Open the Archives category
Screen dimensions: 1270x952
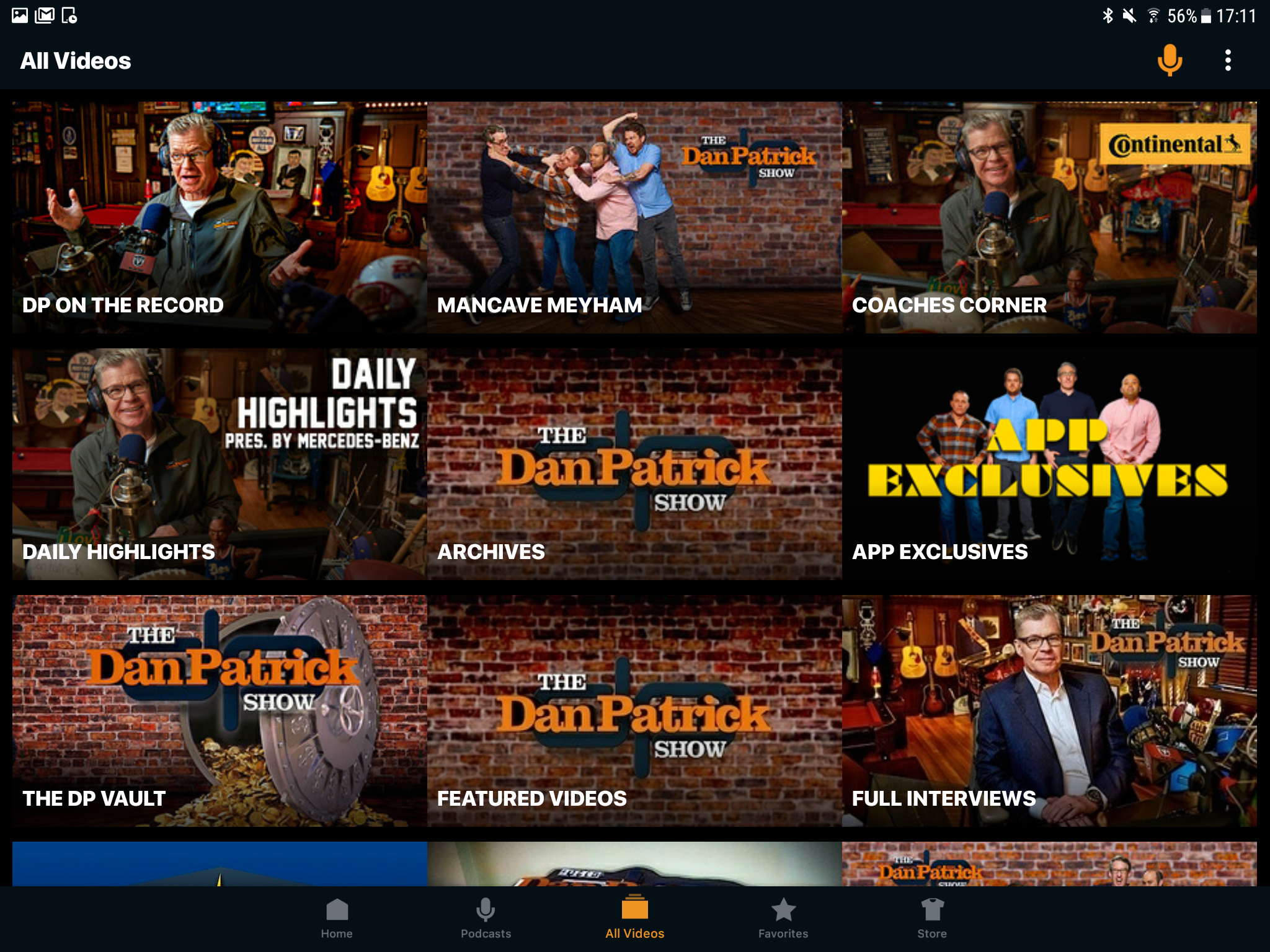click(x=634, y=464)
